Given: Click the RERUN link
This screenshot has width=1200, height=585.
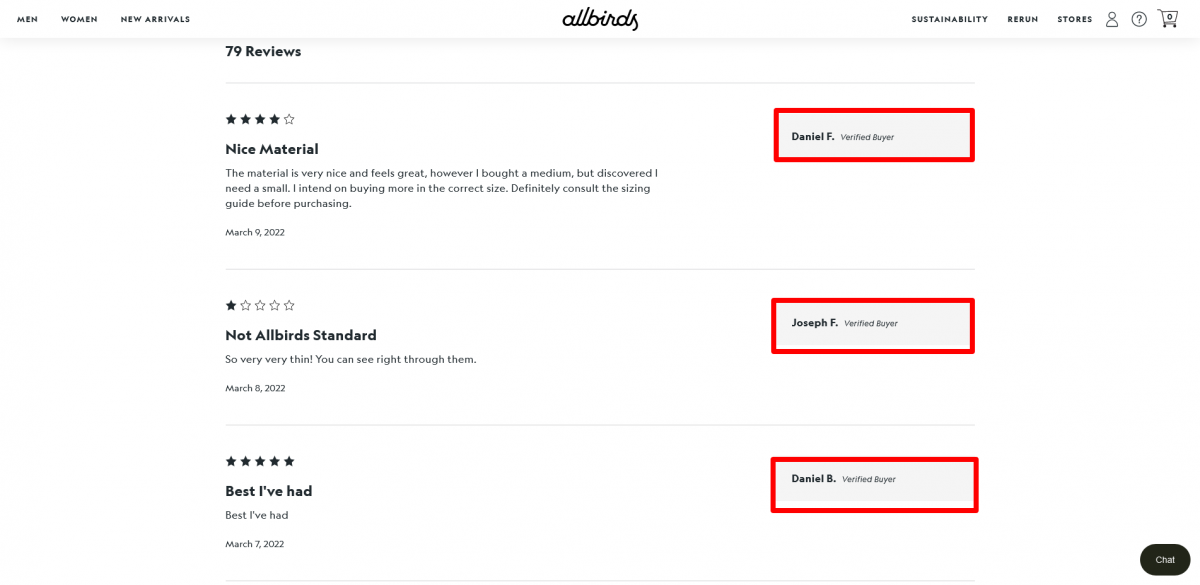Looking at the screenshot, I should [1022, 18].
